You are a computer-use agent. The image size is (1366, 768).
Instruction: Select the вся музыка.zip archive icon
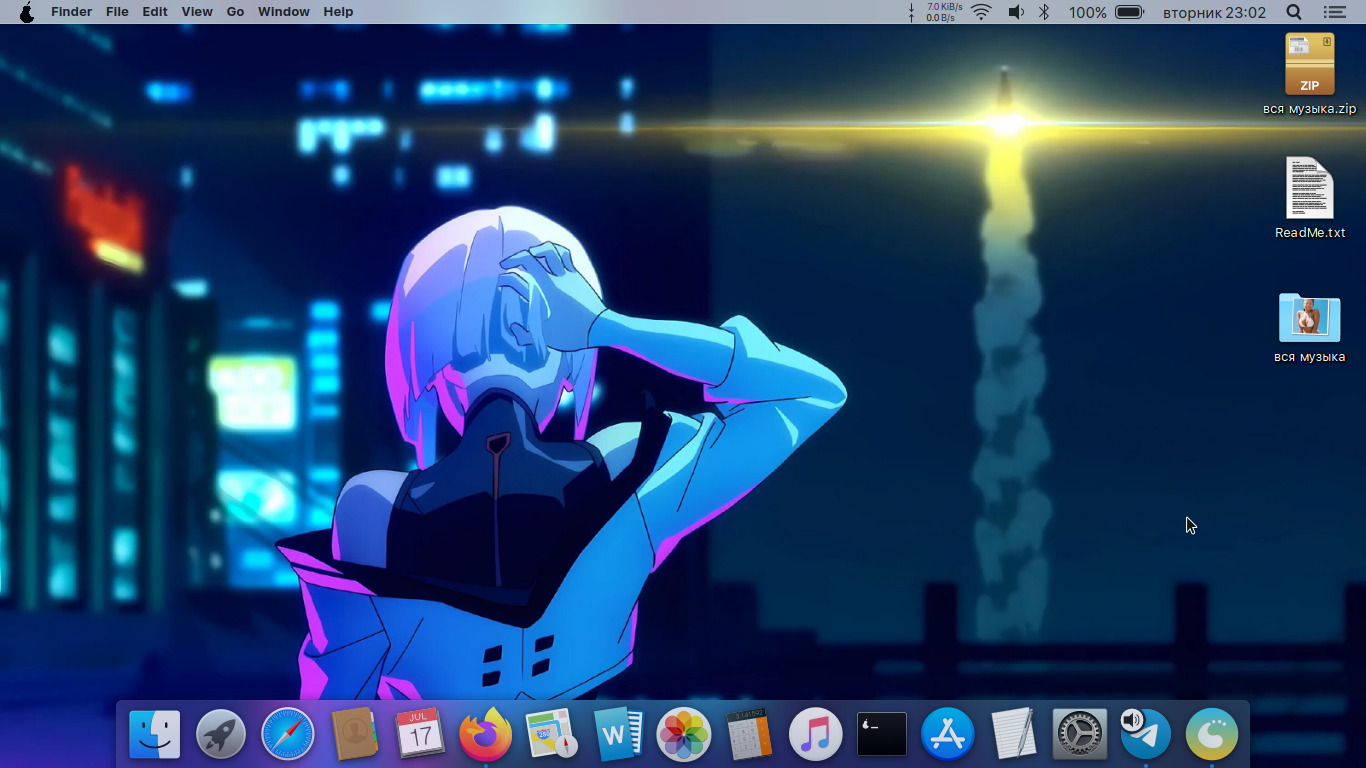pos(1310,64)
